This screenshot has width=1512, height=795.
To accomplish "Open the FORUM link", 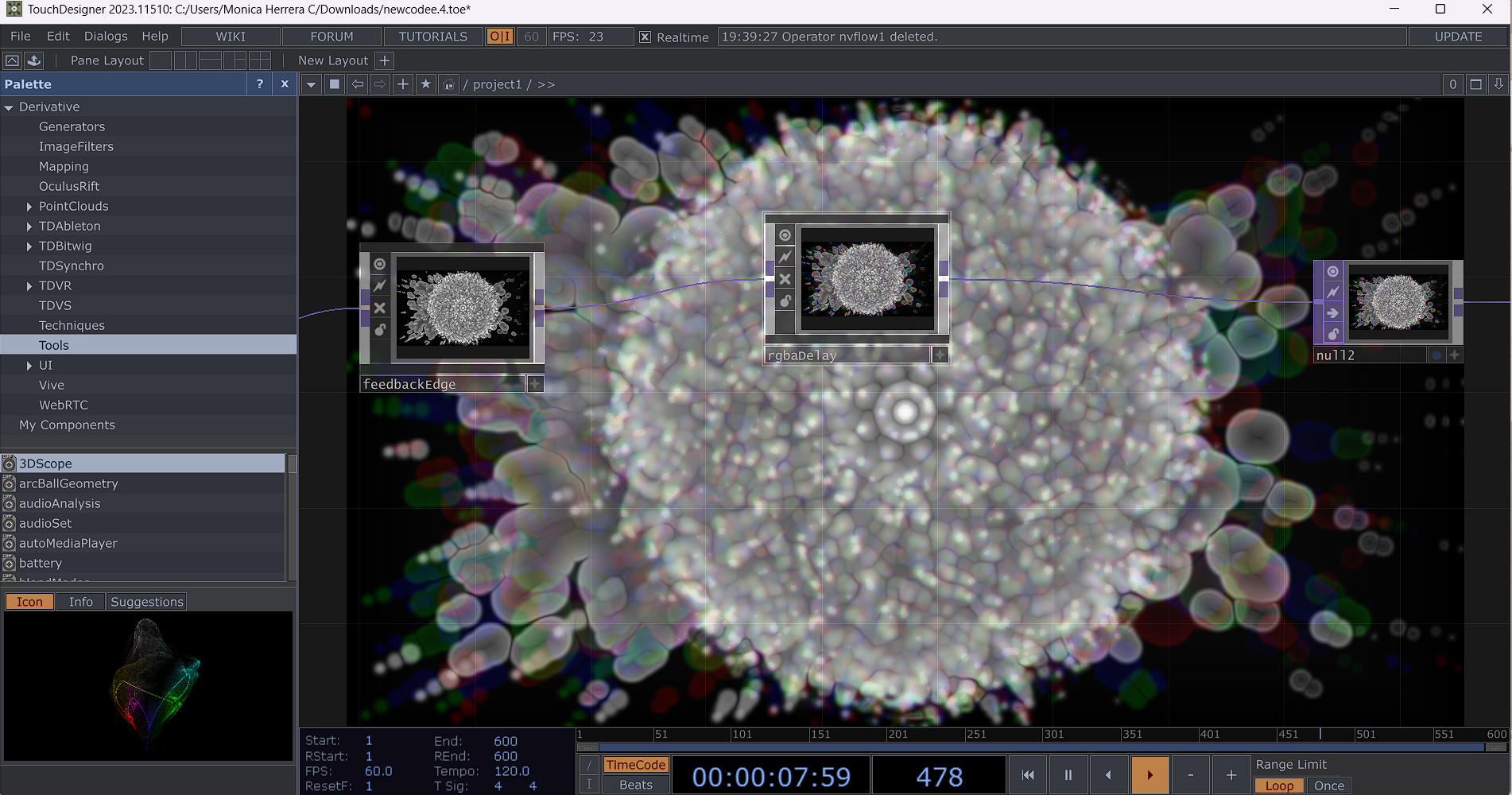I will [x=332, y=37].
